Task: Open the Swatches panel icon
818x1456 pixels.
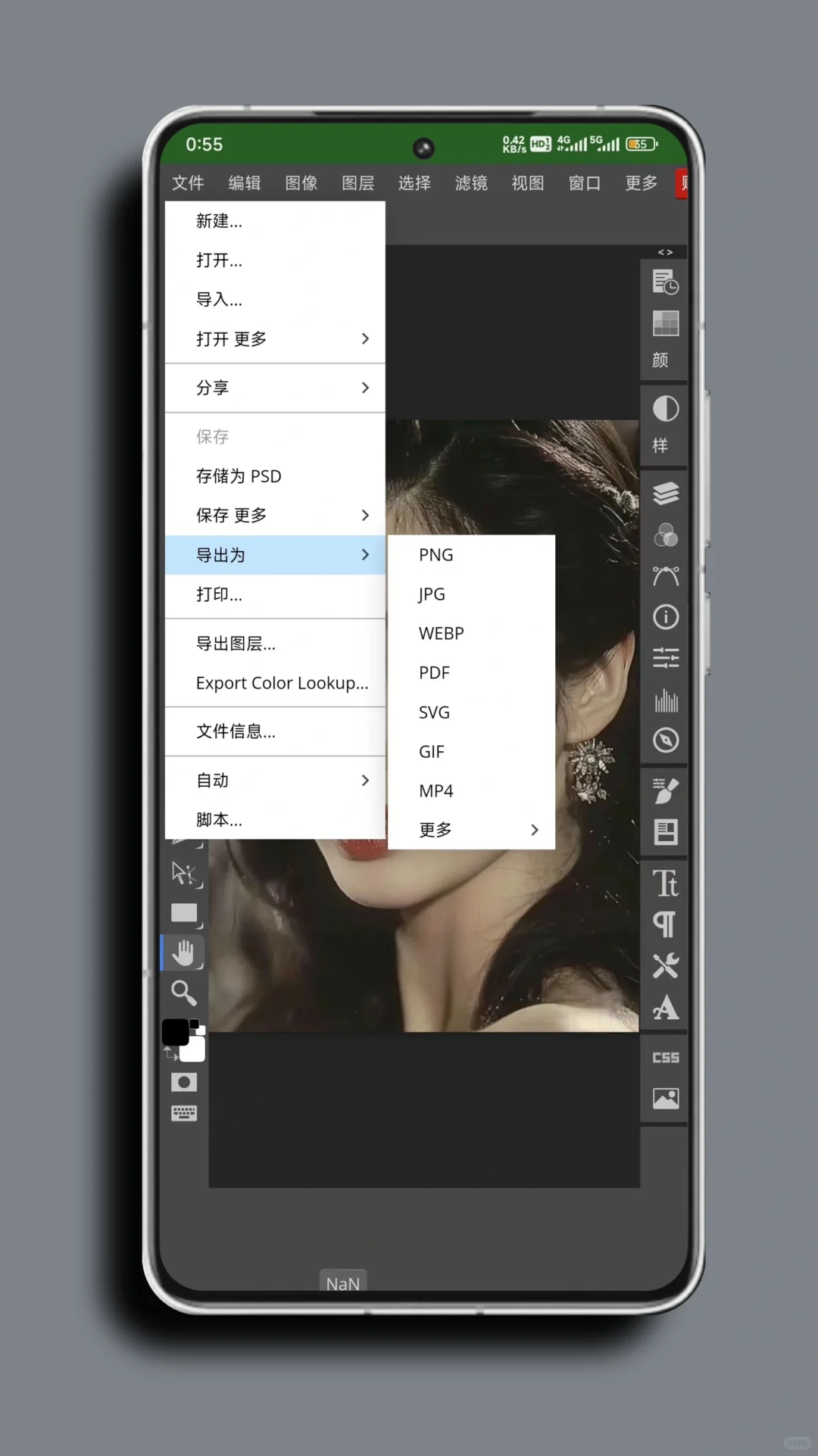Action: pyautogui.click(x=665, y=324)
